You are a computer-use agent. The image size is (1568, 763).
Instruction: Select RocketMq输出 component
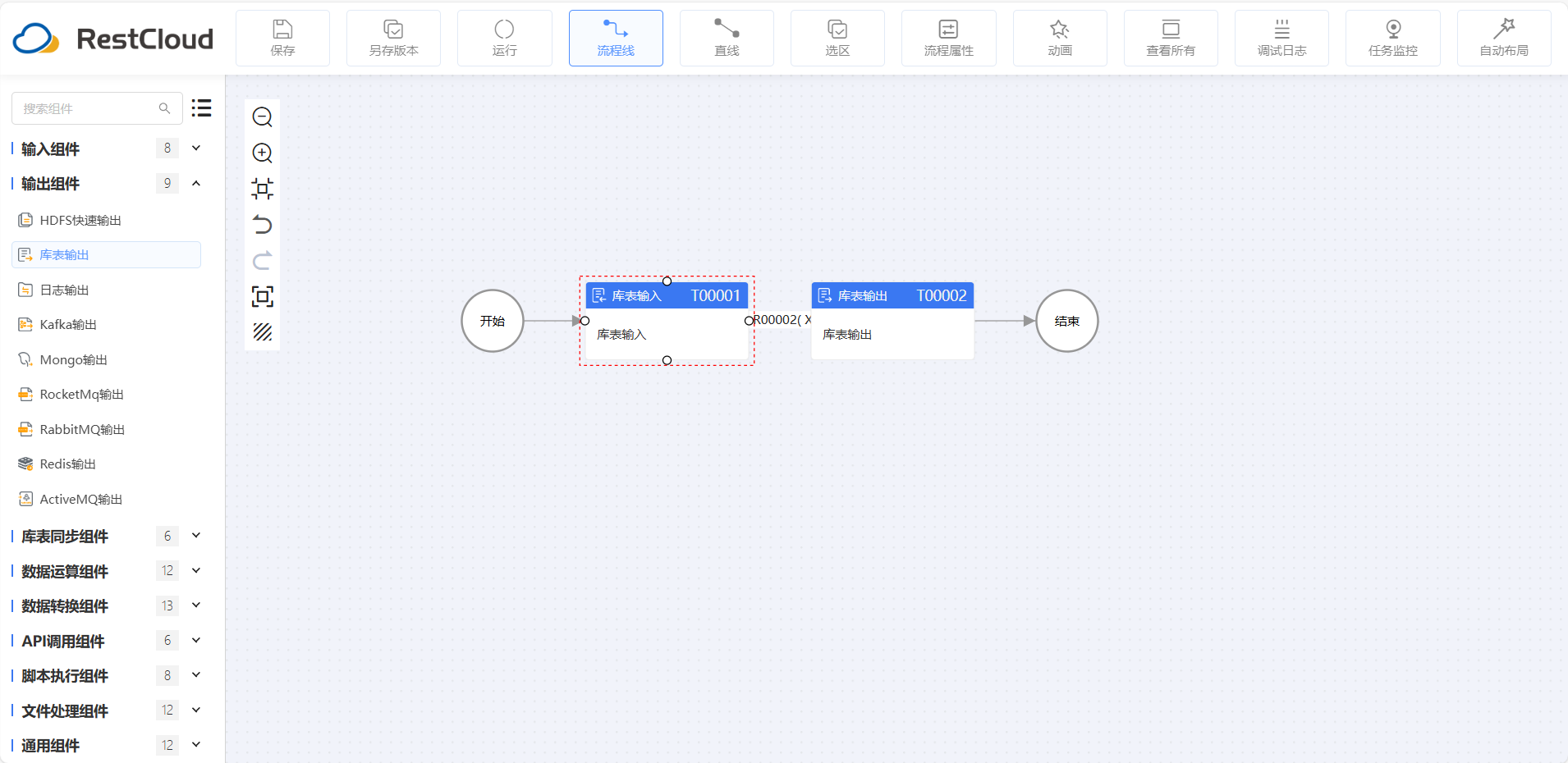point(106,394)
